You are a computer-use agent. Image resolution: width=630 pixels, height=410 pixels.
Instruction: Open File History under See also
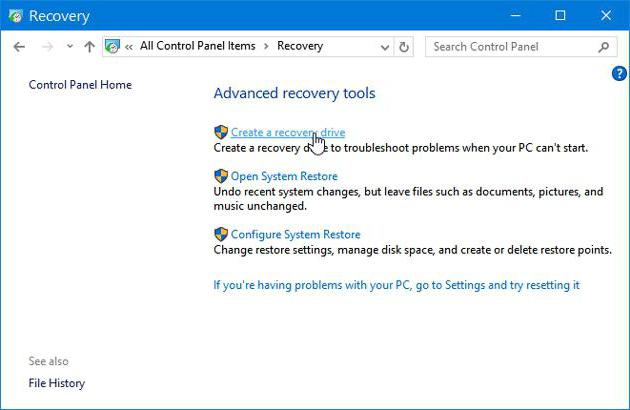[57, 383]
